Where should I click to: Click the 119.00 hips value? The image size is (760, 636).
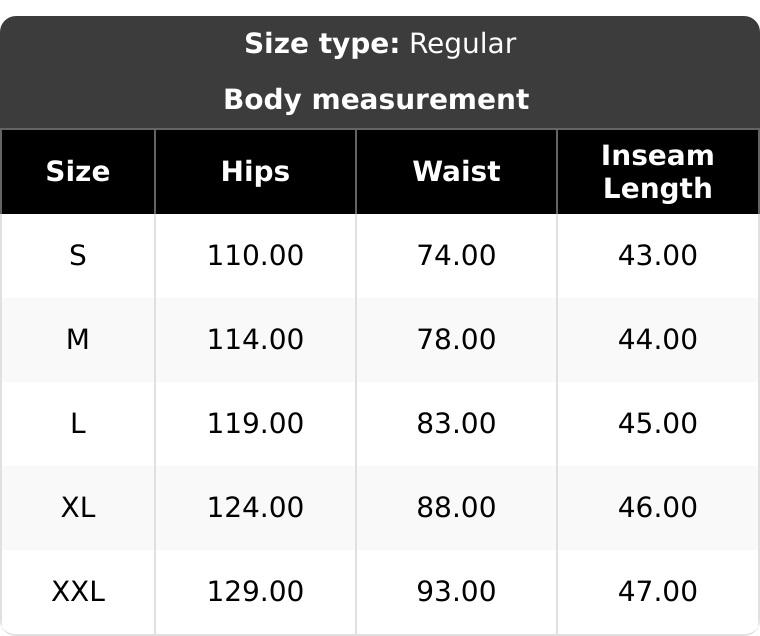255,423
